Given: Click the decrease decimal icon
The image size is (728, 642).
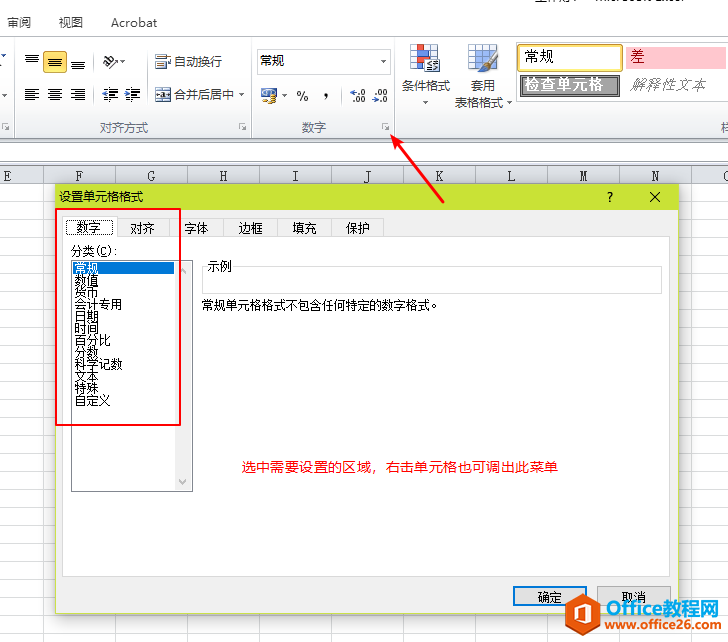Looking at the screenshot, I should tap(380, 96).
